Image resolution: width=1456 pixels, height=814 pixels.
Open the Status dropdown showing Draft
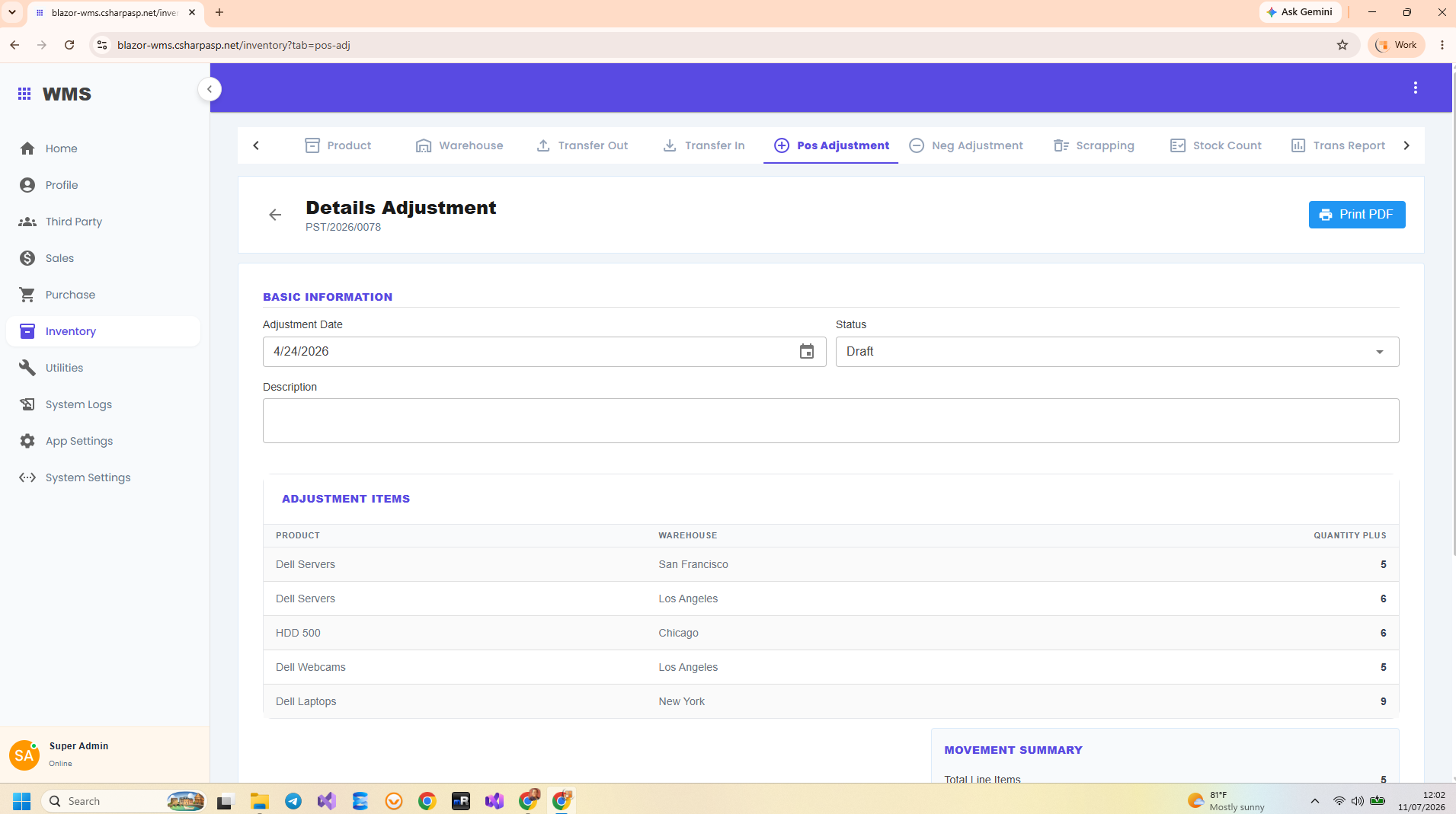pos(1117,352)
